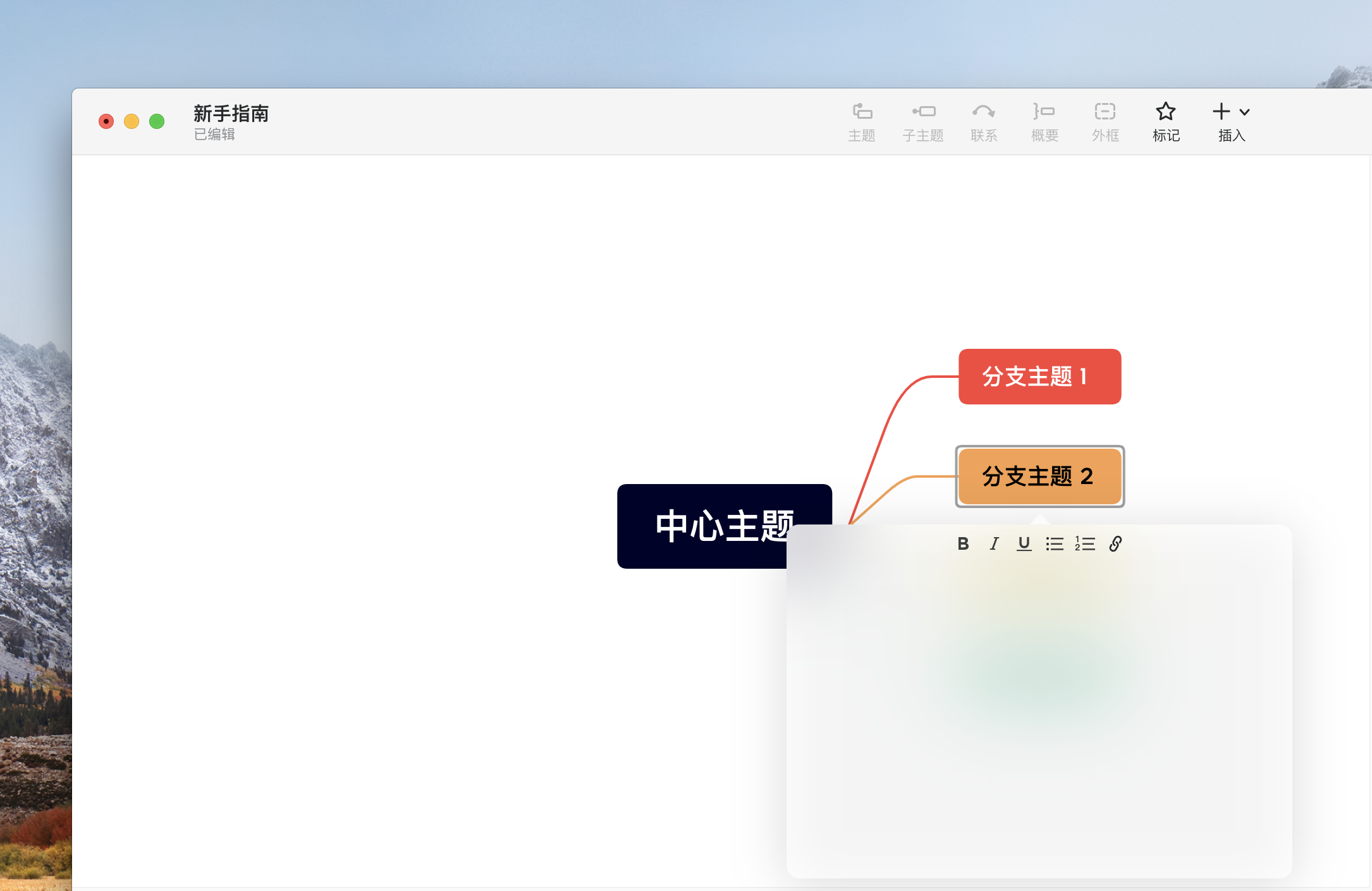The image size is (1372, 891).
Task: Click the Boundary (外框) toolbar icon
Action: 1105,112
